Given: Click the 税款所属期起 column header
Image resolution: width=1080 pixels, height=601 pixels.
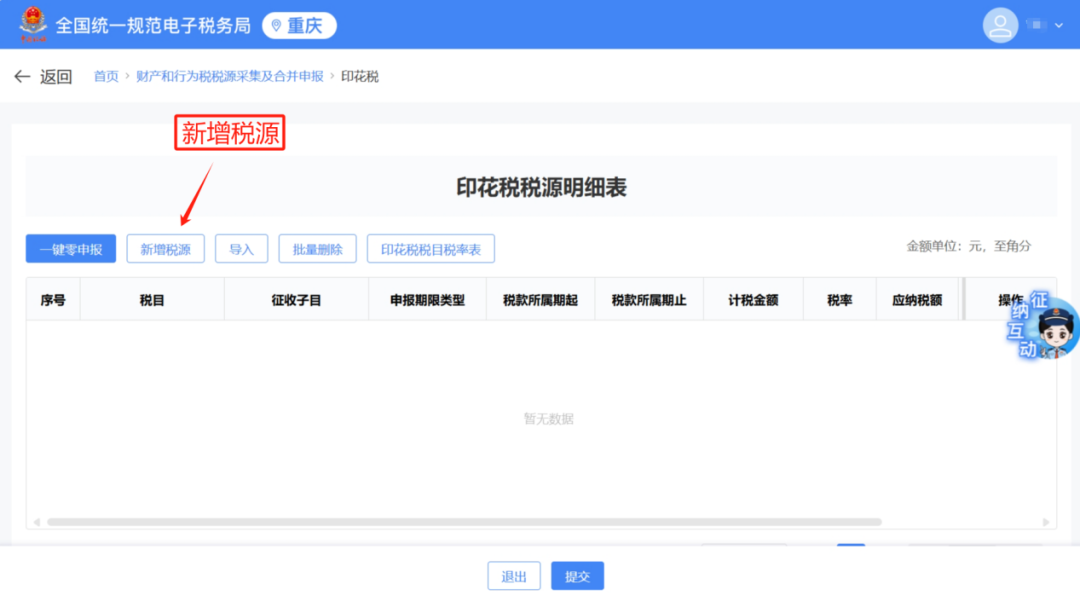Looking at the screenshot, I should [540, 300].
